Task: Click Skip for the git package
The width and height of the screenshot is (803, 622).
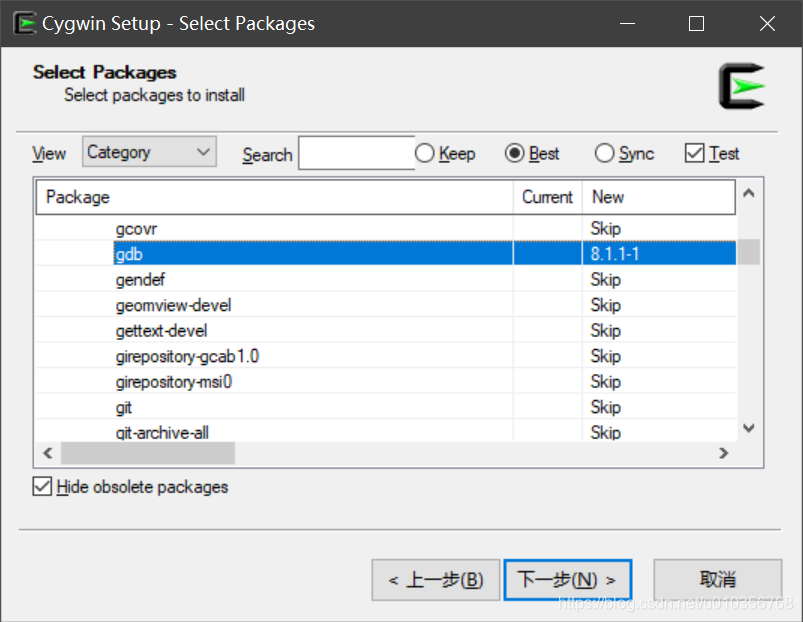Action: click(x=605, y=407)
